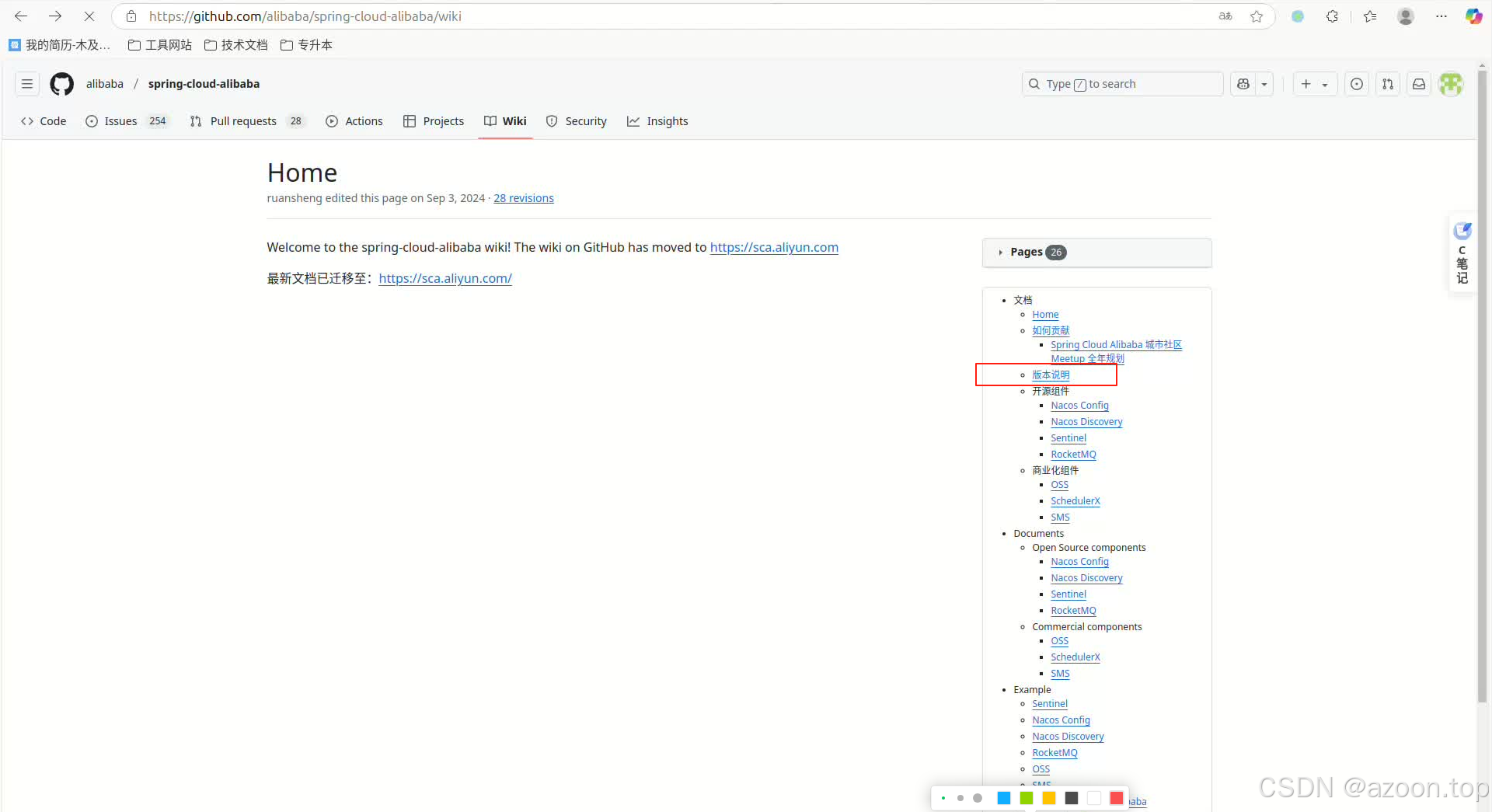The width and height of the screenshot is (1492, 812).
Task: Open Nacos Config under 开源组件
Action: 1079,406
